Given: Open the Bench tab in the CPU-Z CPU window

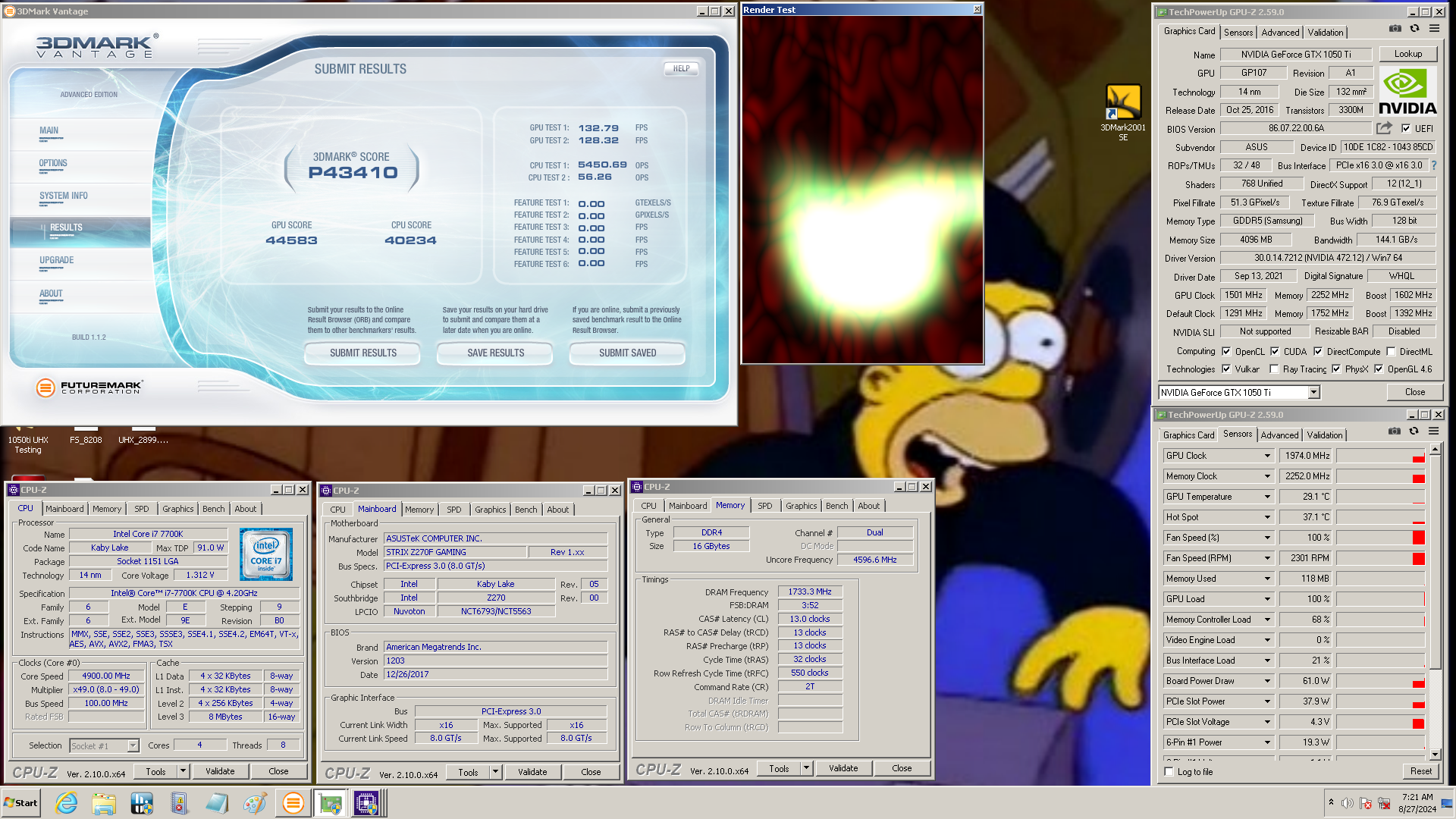Looking at the screenshot, I should 213,509.
